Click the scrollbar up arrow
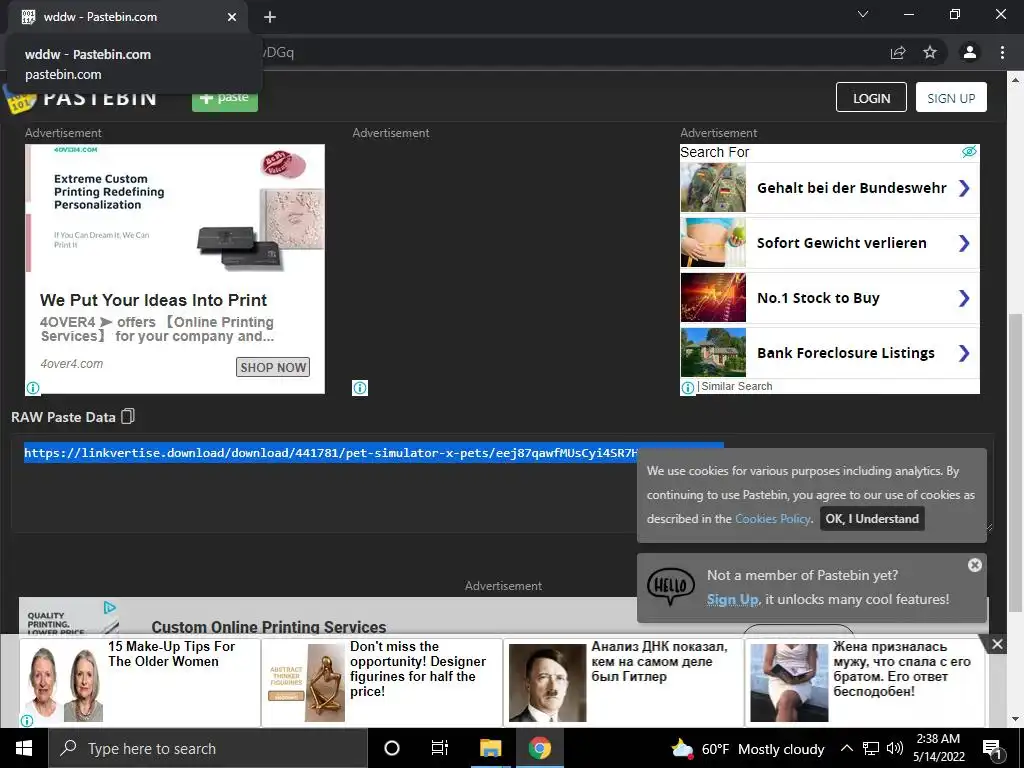The height and width of the screenshot is (768, 1024). (1015, 80)
